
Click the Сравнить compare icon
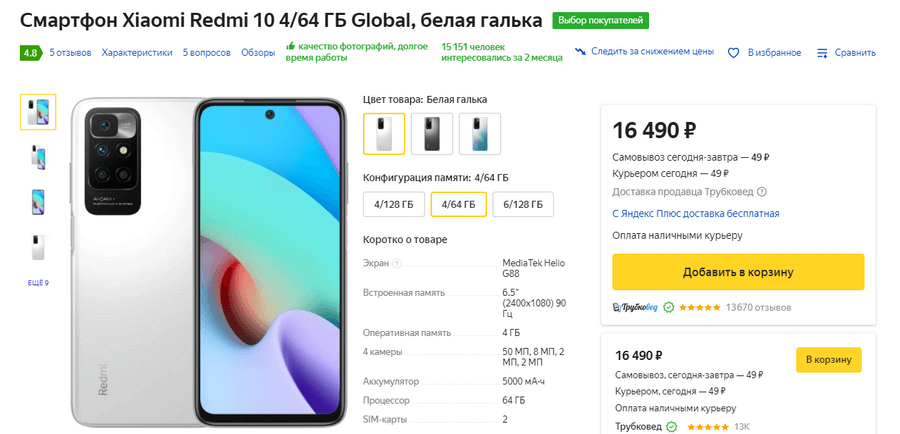pos(822,52)
